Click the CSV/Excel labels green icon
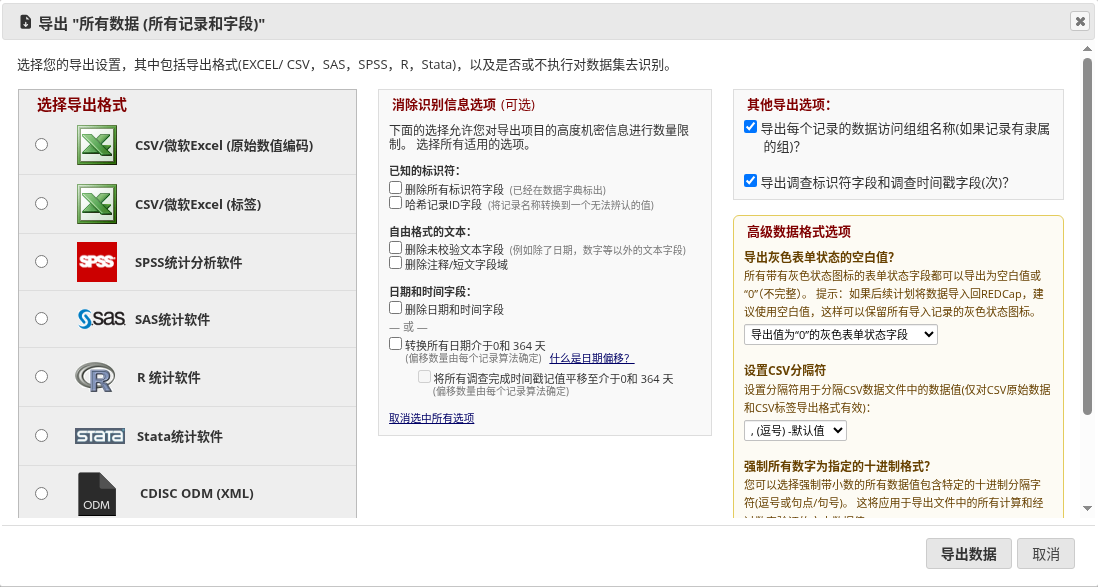1098x587 pixels. coord(97,204)
